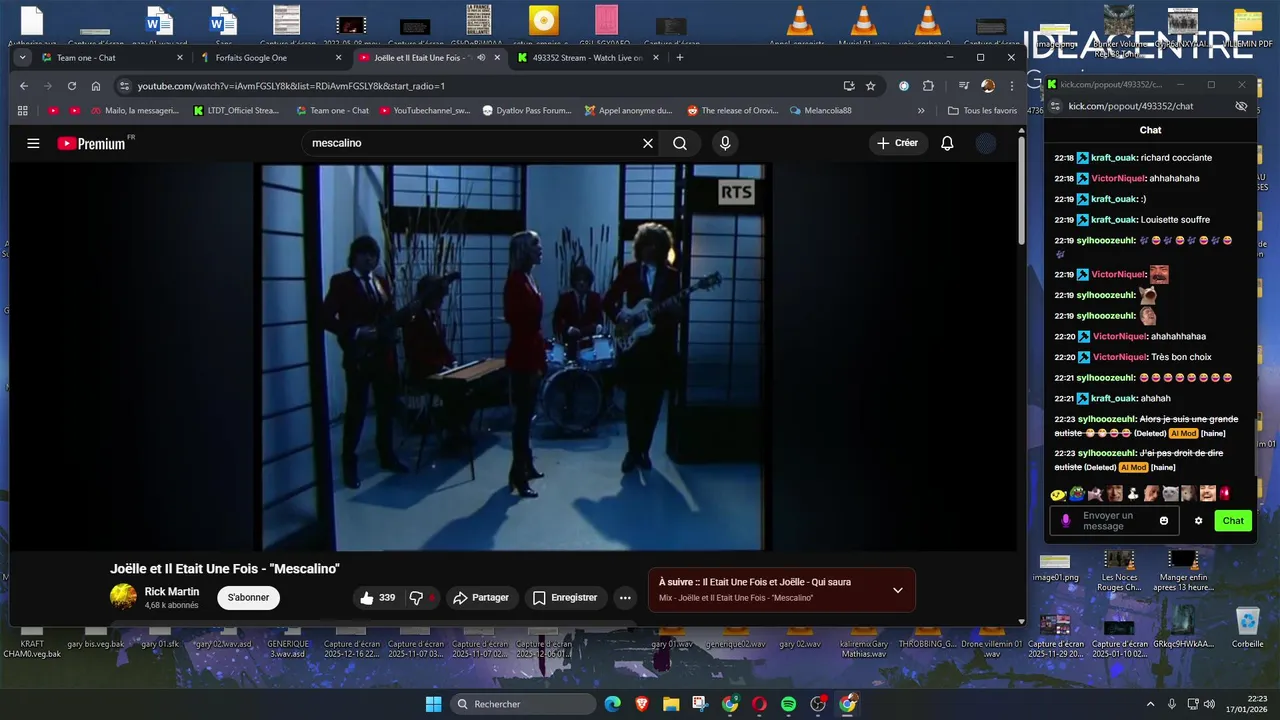The width and height of the screenshot is (1280, 720).
Task: Open Brave browser from the taskbar
Action: (x=641, y=704)
